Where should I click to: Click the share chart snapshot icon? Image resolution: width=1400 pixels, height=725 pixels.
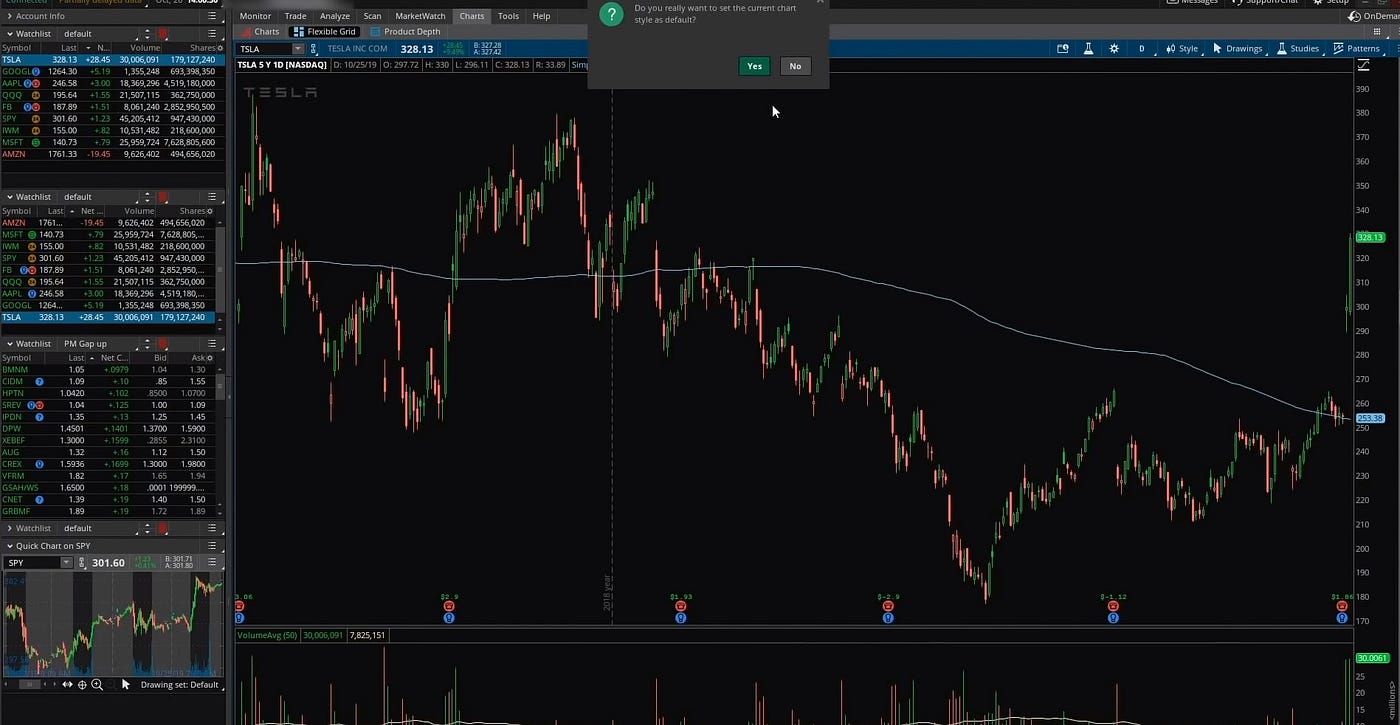(1063, 49)
